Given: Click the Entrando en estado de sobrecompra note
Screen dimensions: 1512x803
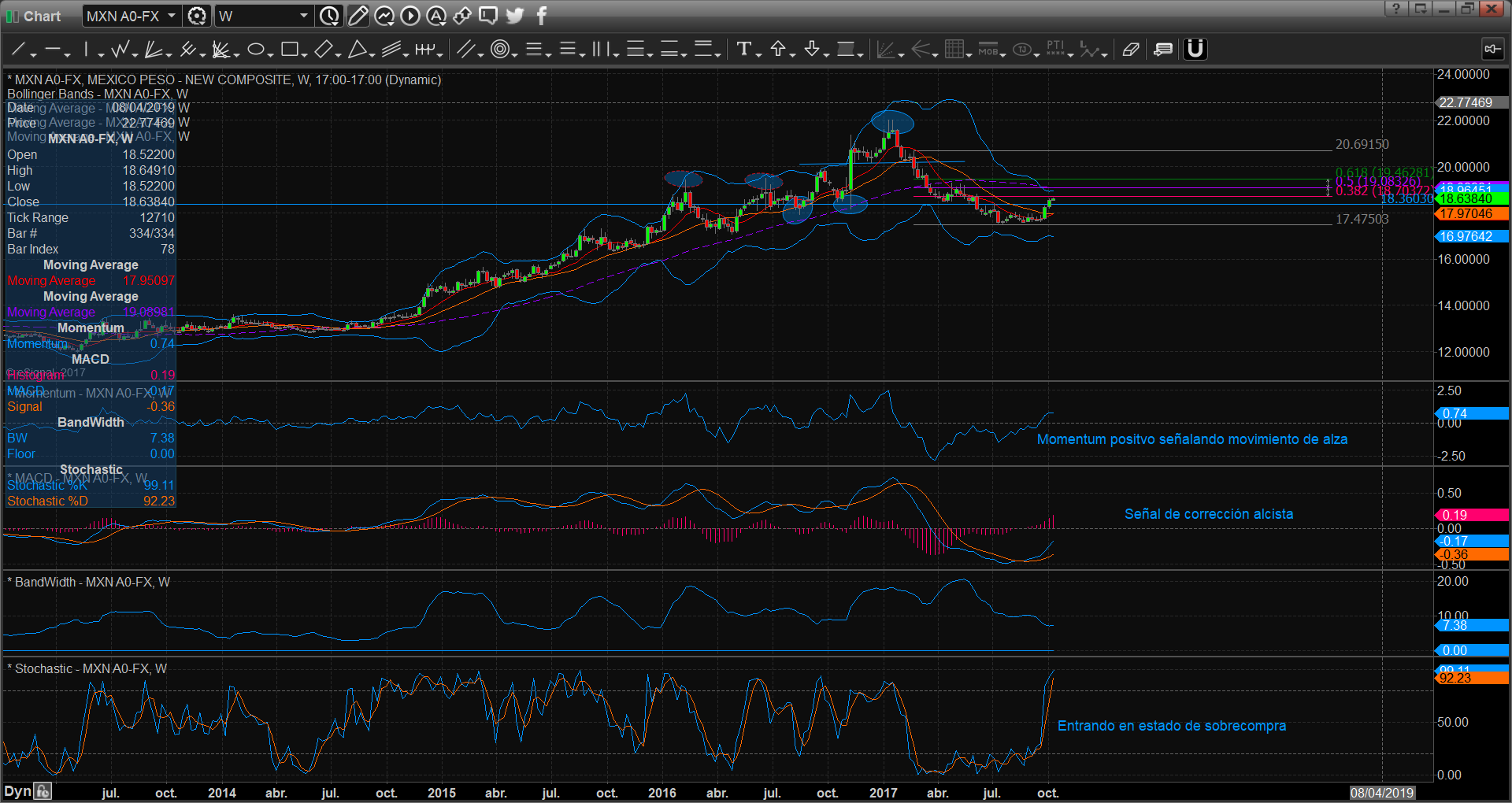Looking at the screenshot, I should pos(1171,726).
